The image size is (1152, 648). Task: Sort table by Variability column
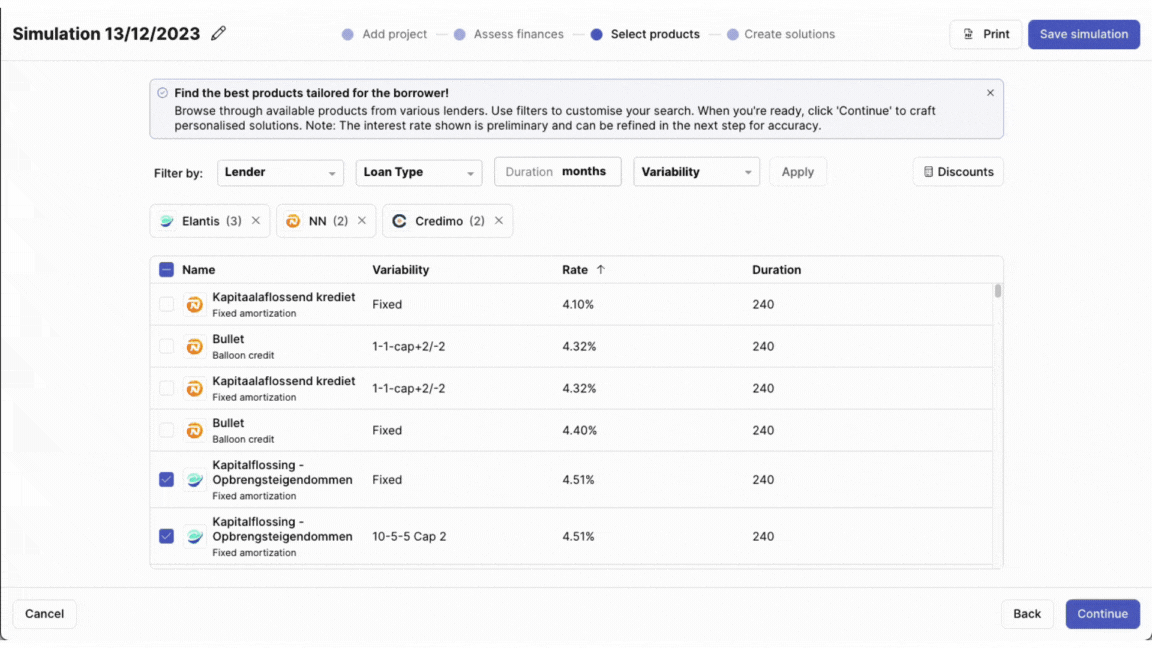coord(400,270)
